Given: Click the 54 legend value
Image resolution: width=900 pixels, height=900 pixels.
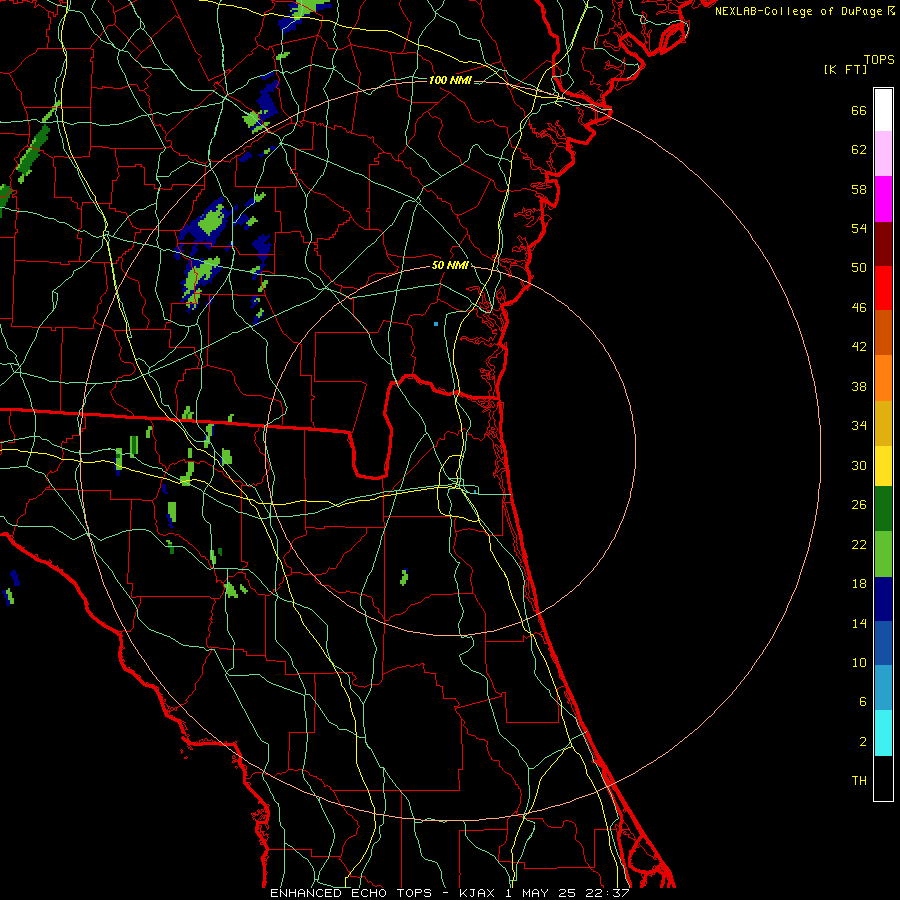Looking at the screenshot, I should pyautogui.click(x=859, y=228).
